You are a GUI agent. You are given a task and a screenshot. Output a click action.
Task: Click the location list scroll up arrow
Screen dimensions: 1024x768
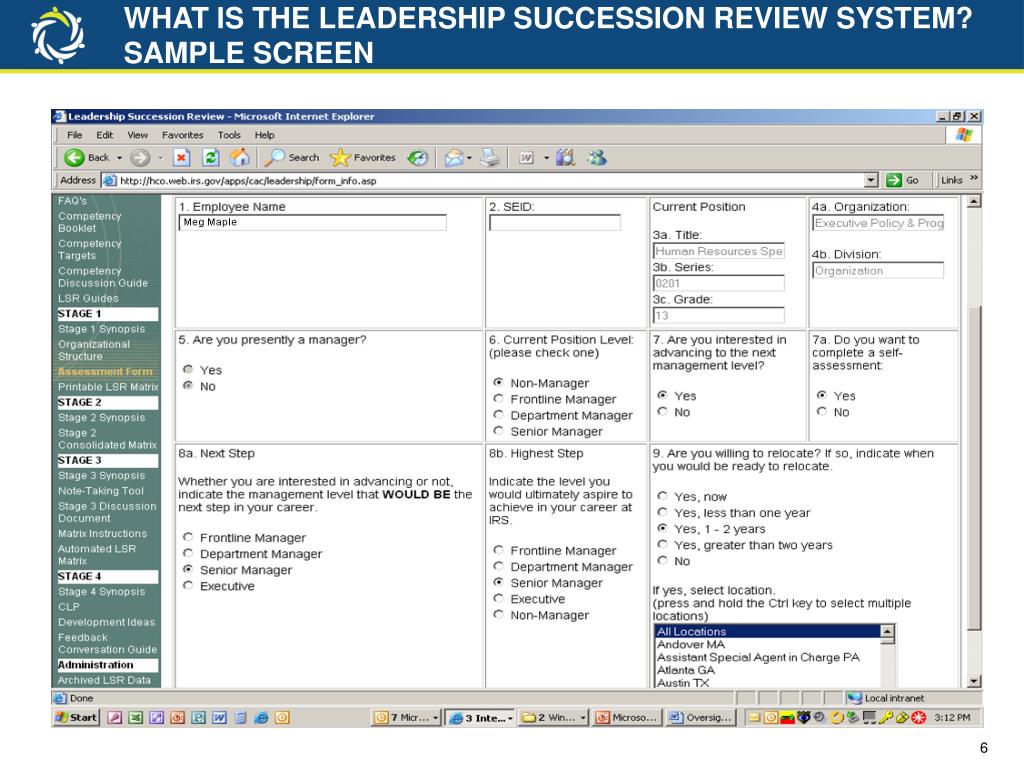887,632
